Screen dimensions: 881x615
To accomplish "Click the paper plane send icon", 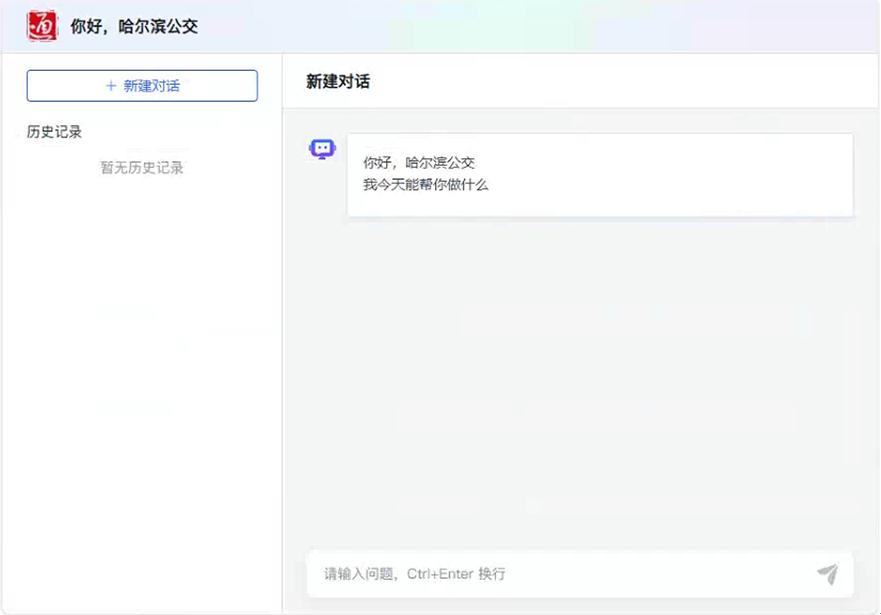I will 827,574.
